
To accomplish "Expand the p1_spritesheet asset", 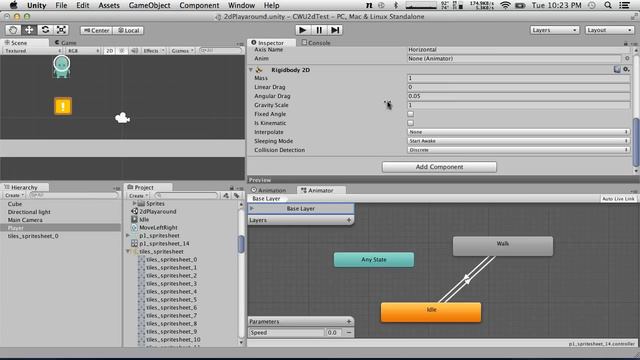I will (128, 236).
